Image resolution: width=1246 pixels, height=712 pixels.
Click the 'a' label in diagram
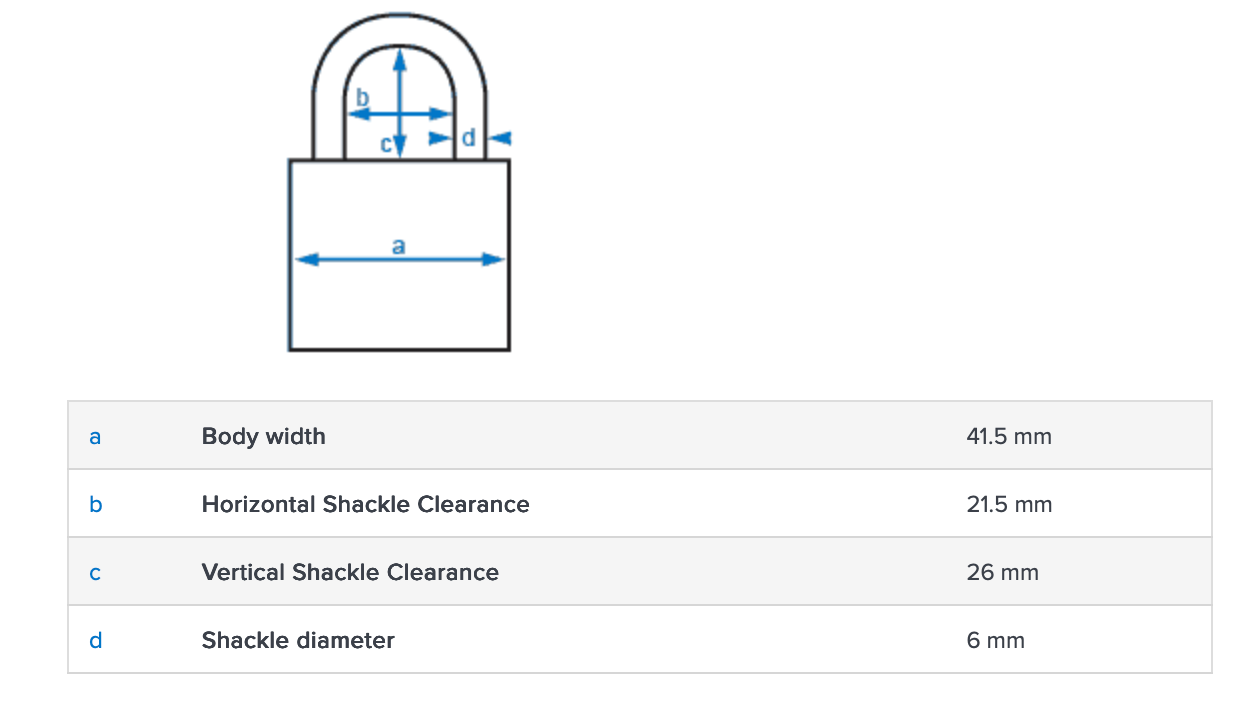(398, 245)
